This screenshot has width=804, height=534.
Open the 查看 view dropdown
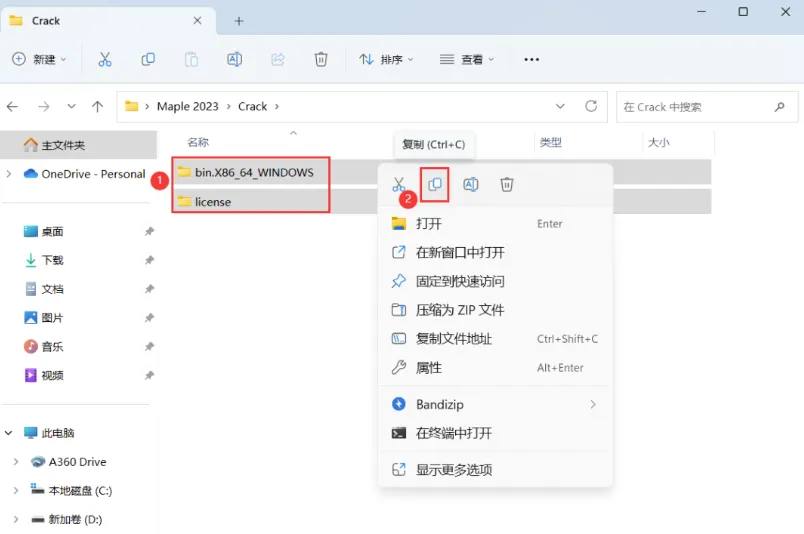(x=467, y=60)
